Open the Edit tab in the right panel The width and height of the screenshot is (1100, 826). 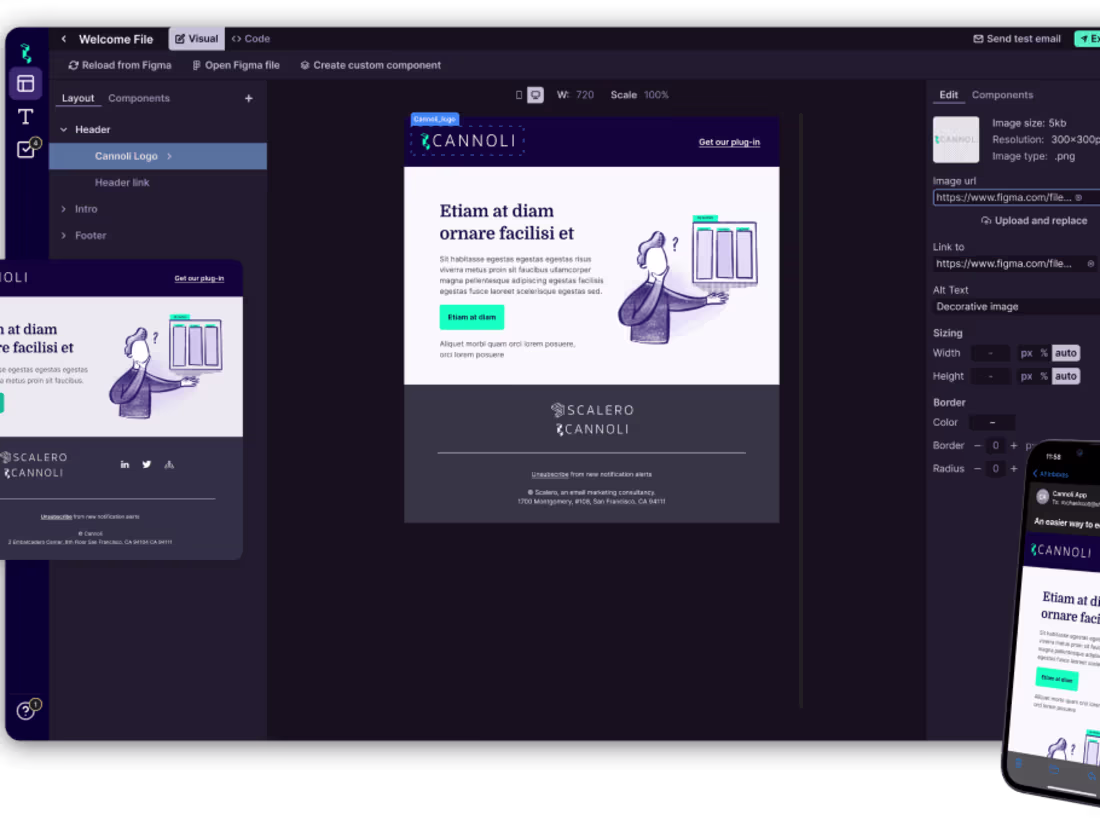pos(948,95)
